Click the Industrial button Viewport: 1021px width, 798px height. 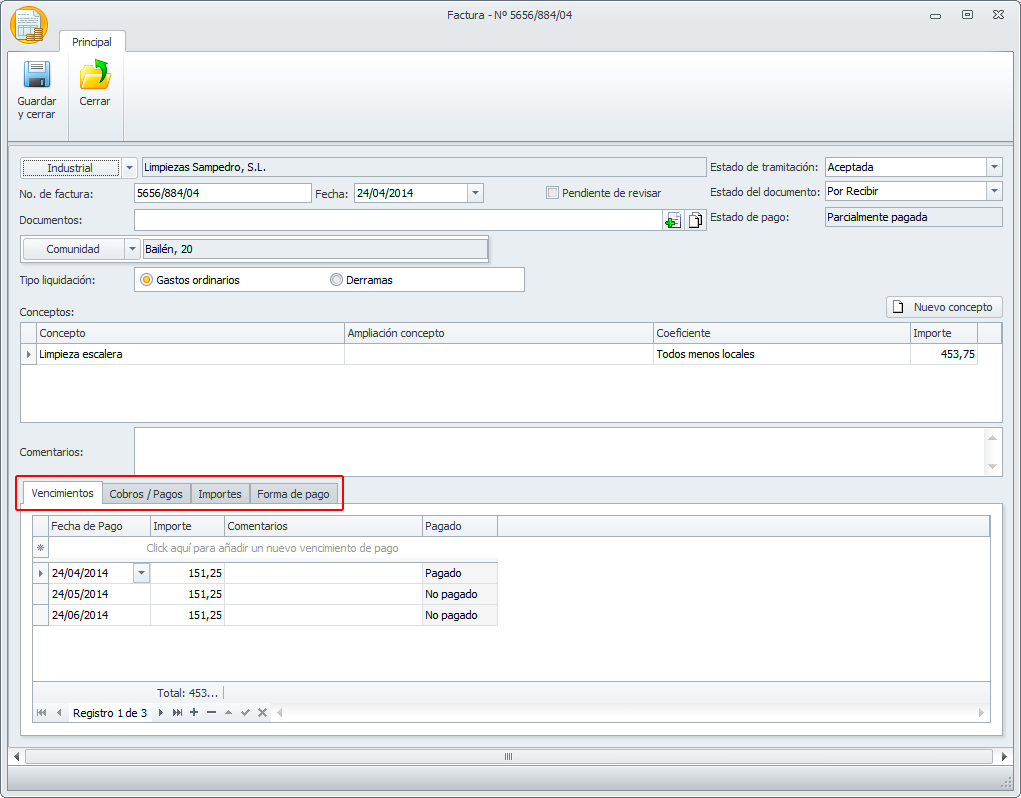[x=70, y=168]
